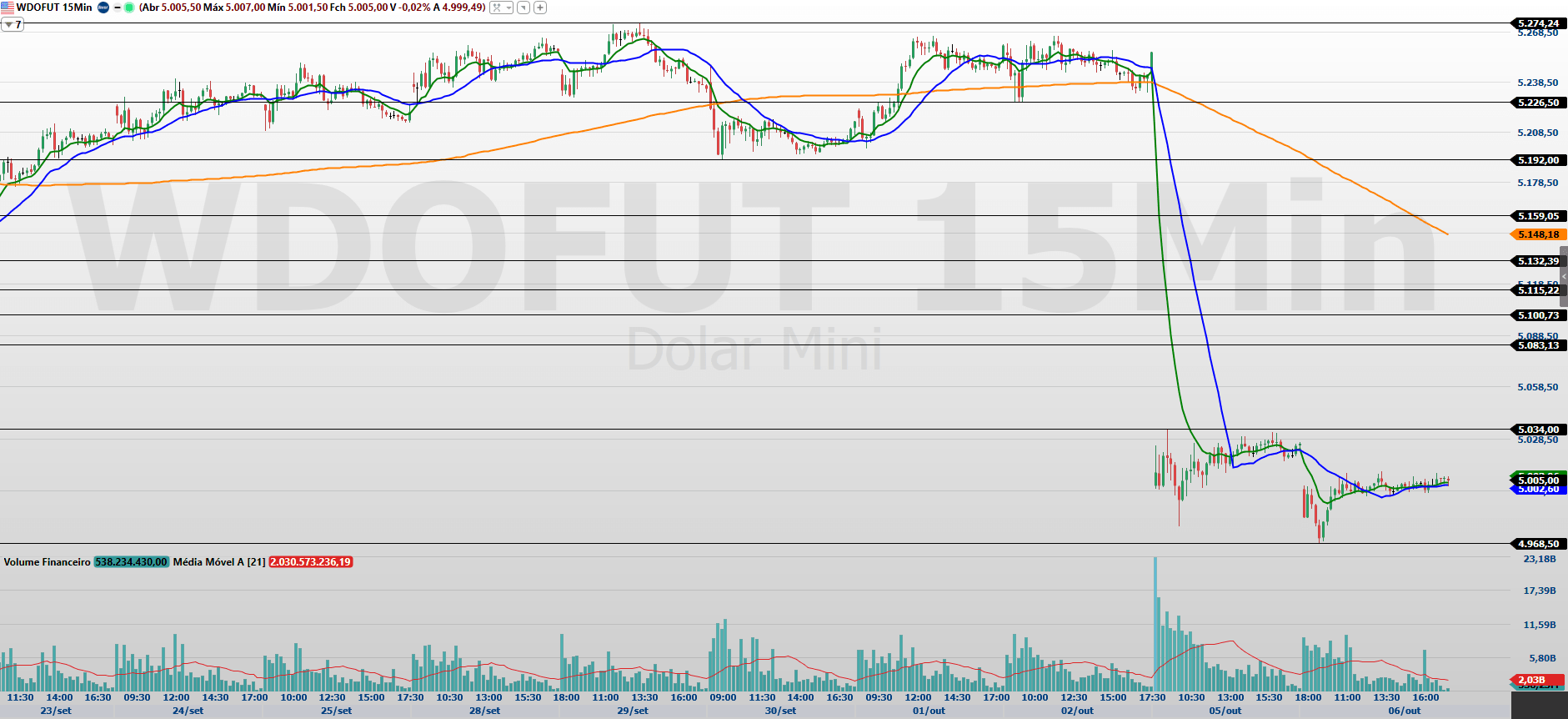Select the WDOFUT 15Min chart title

[x=54, y=8]
